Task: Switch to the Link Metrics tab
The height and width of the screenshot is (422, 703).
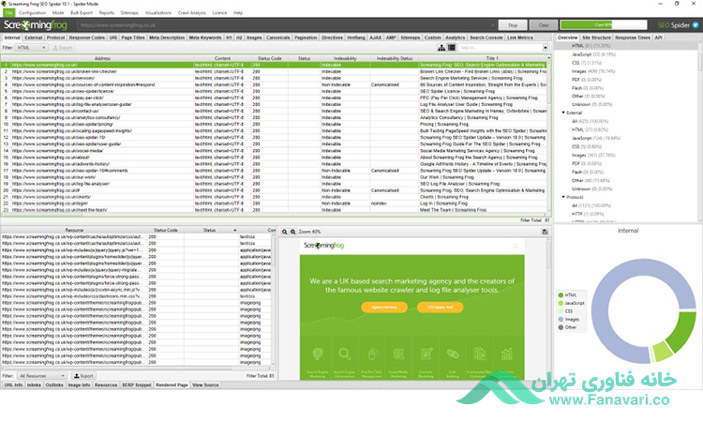Action: tap(520, 38)
